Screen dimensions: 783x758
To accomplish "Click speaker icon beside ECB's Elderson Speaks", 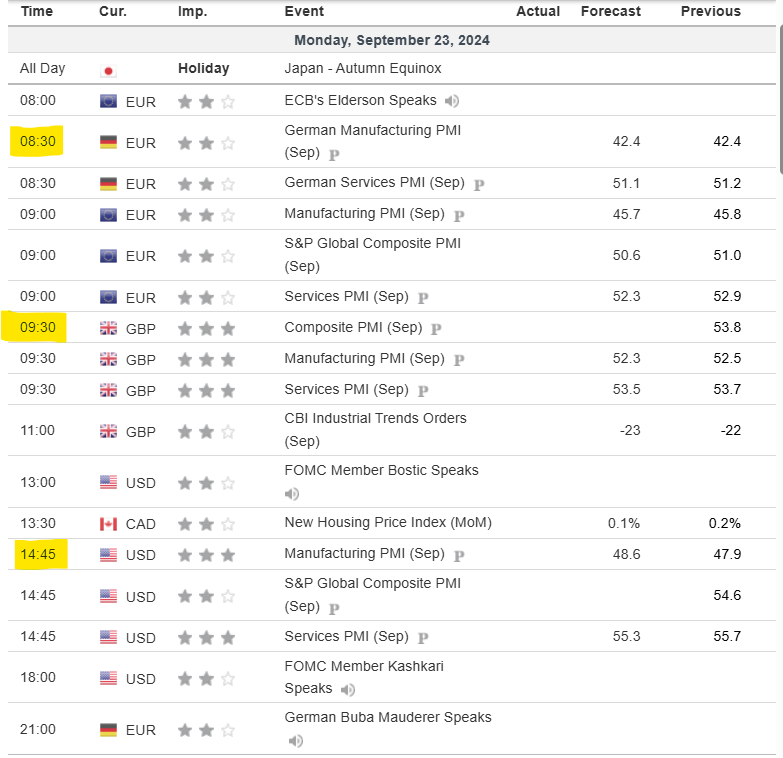I will (452, 101).
